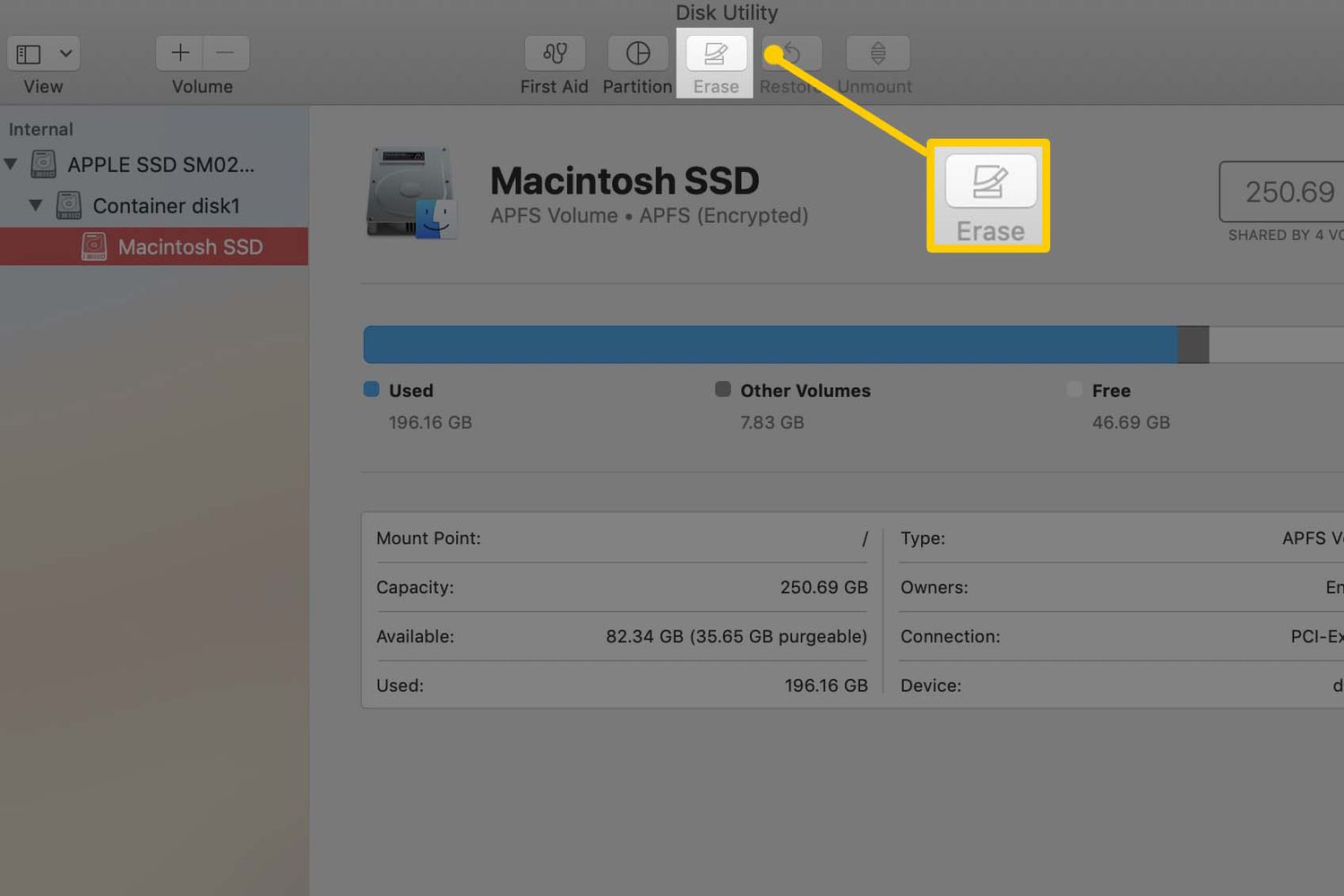Image resolution: width=1344 pixels, height=896 pixels.
Task: Open the View dropdown chevron
Action: coord(65,54)
